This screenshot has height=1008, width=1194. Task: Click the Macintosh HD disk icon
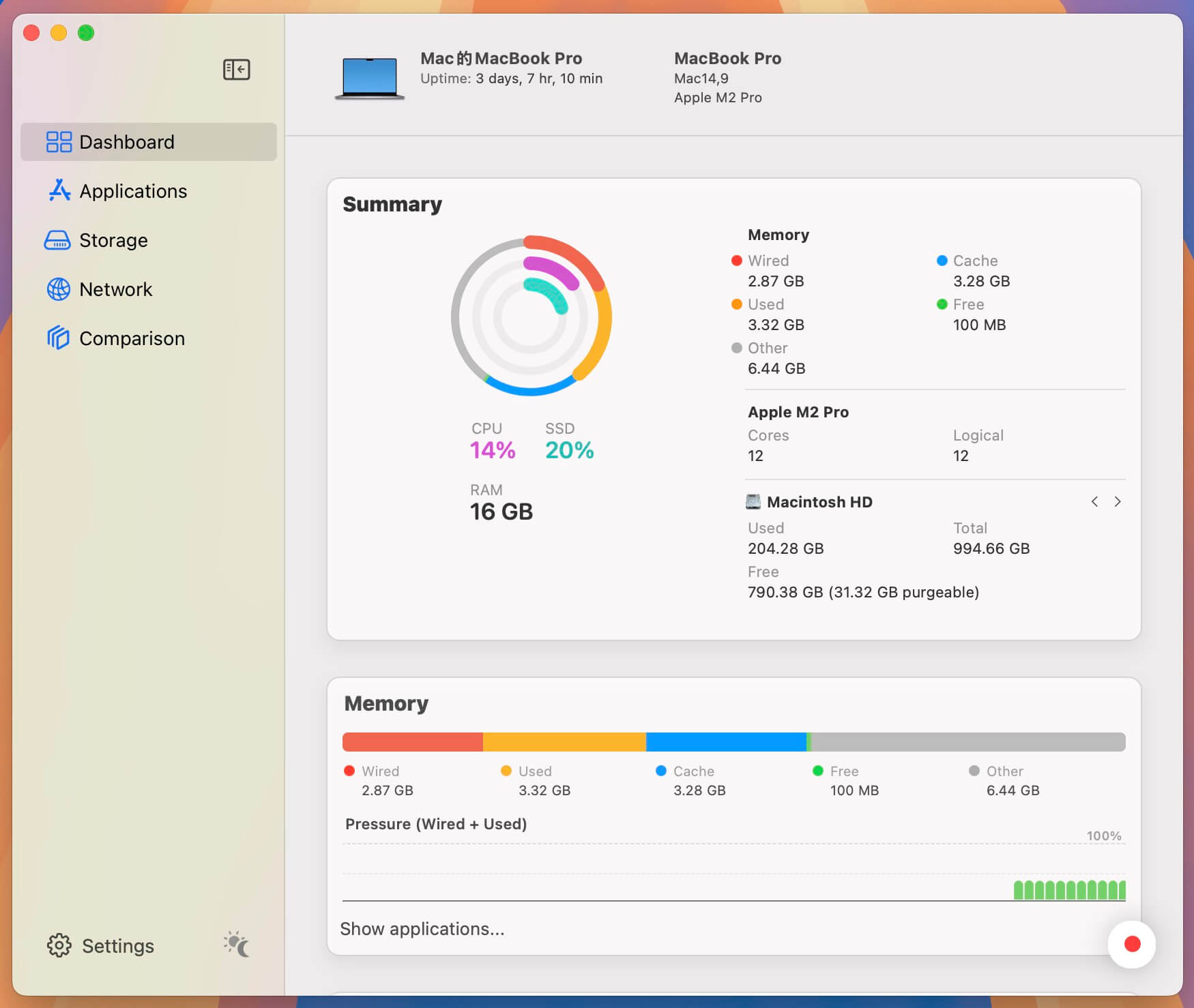click(x=753, y=502)
